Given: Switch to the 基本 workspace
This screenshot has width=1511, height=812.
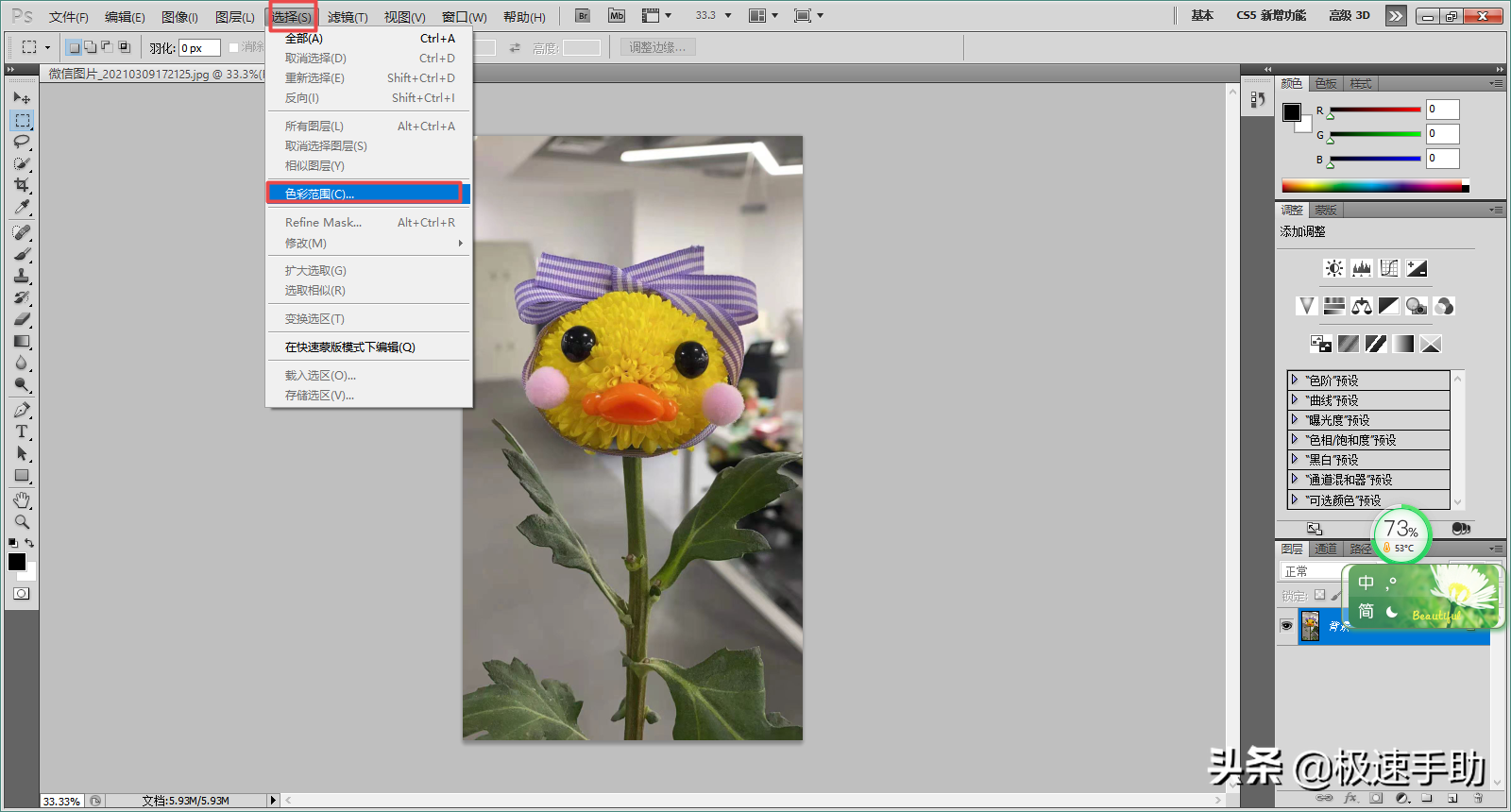Looking at the screenshot, I should click(1202, 15).
